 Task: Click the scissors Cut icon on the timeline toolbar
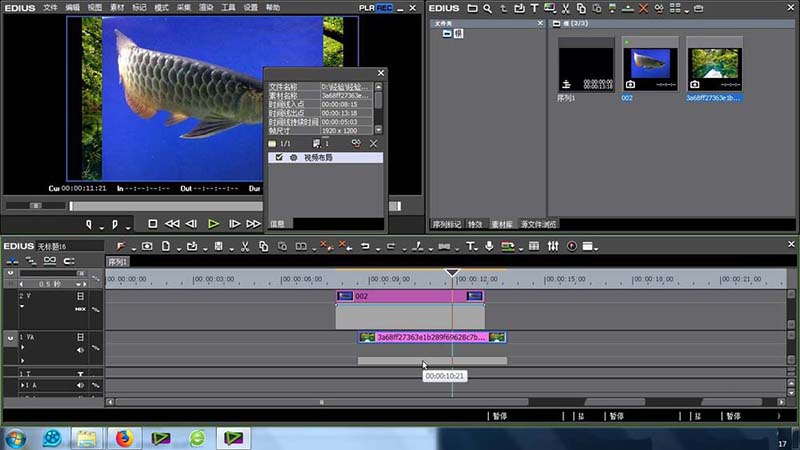click(x=244, y=246)
